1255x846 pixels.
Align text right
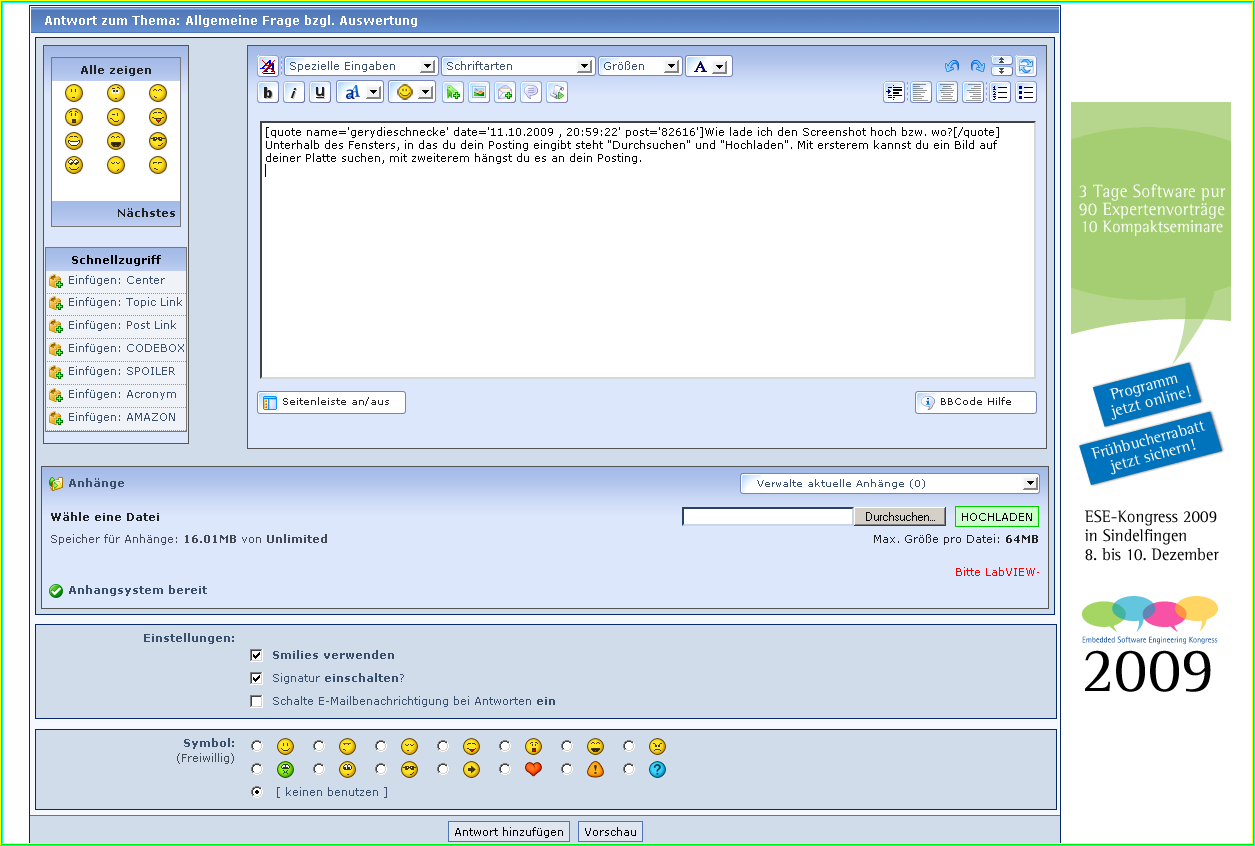click(972, 92)
